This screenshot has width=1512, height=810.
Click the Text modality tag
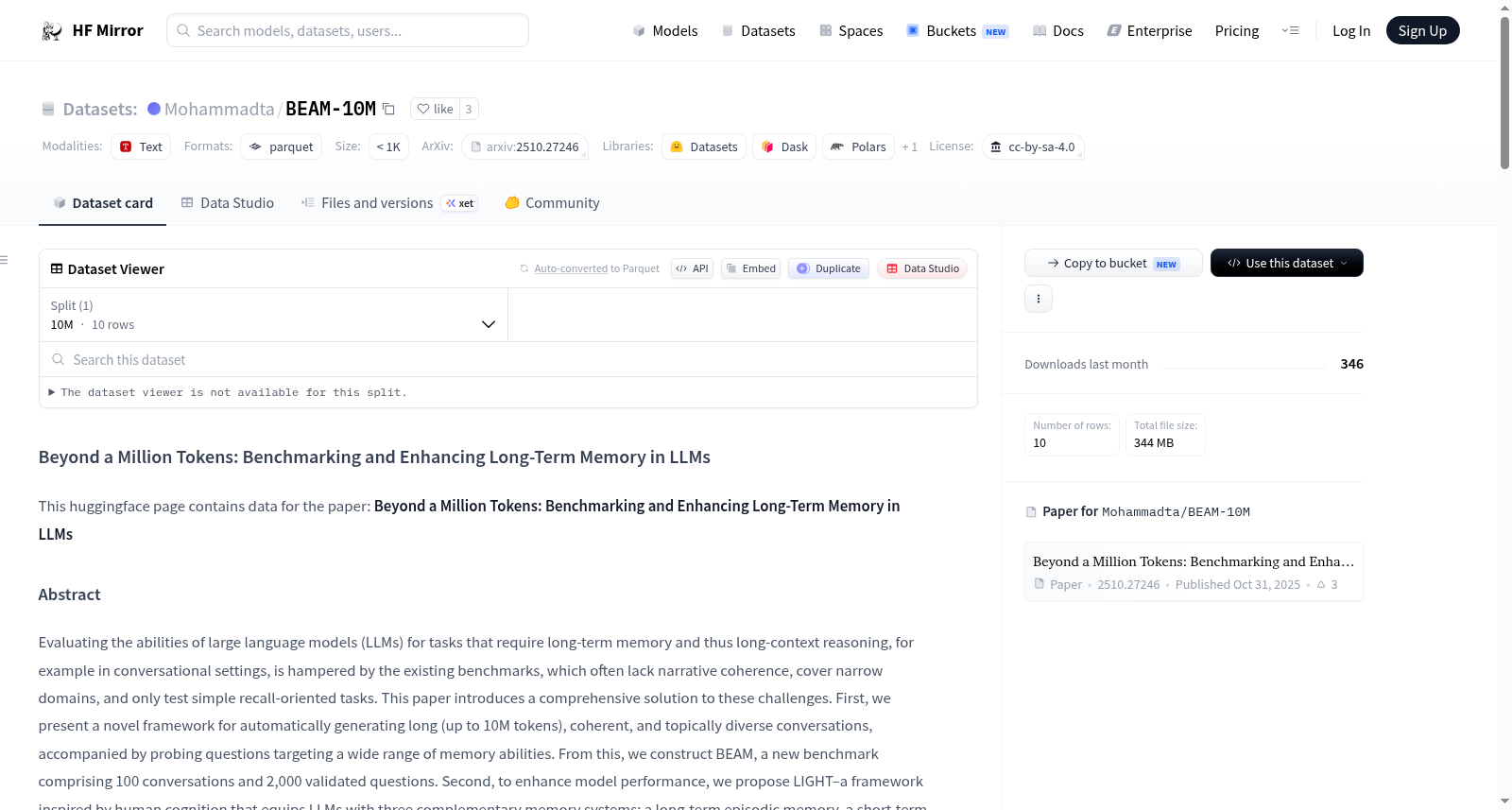[x=141, y=146]
